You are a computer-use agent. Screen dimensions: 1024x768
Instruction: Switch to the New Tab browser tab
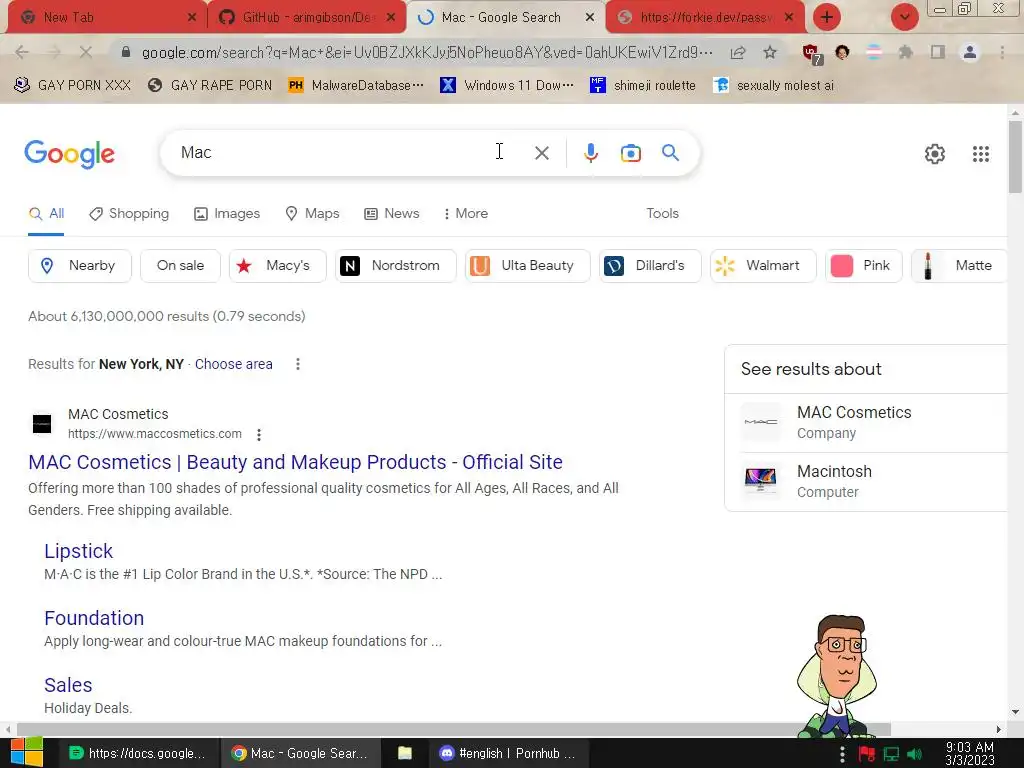coord(107,17)
